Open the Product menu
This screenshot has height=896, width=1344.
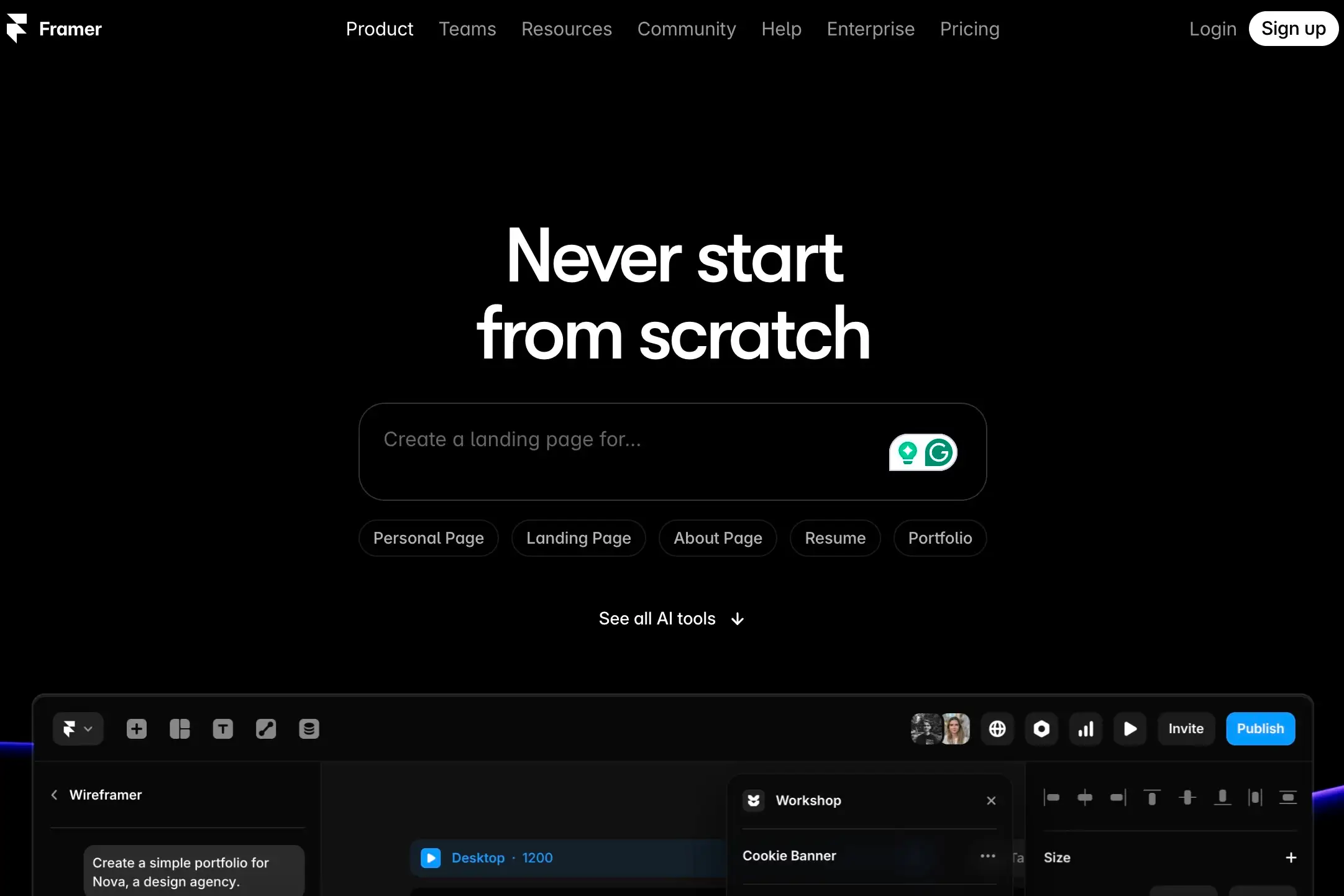tap(380, 29)
